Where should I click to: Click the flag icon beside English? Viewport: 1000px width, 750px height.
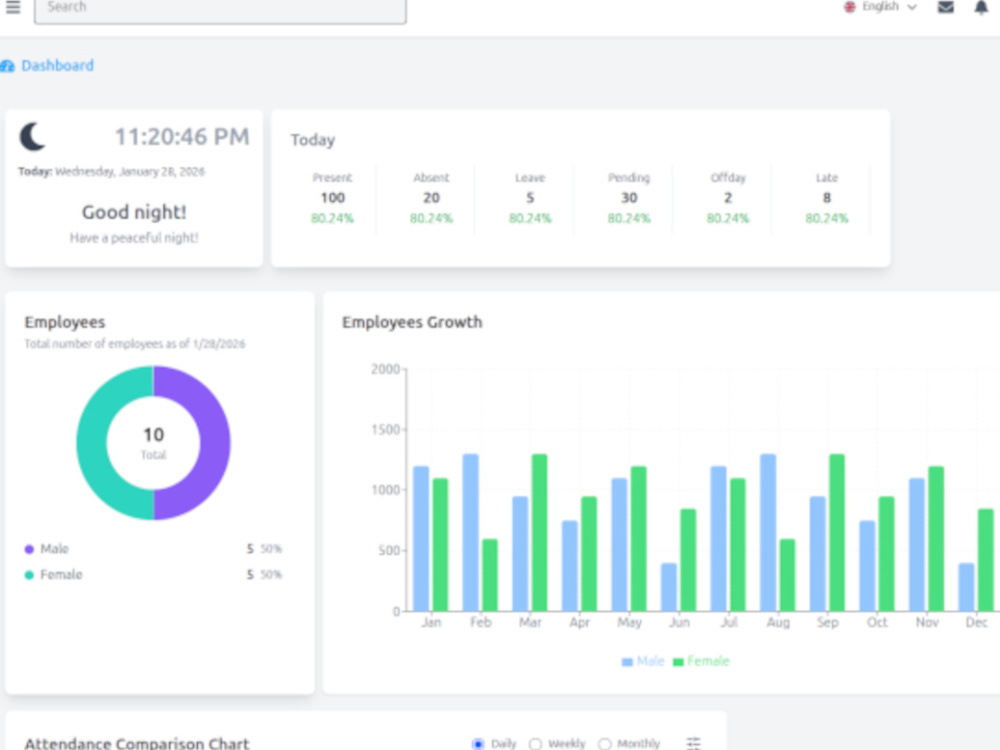pos(849,7)
